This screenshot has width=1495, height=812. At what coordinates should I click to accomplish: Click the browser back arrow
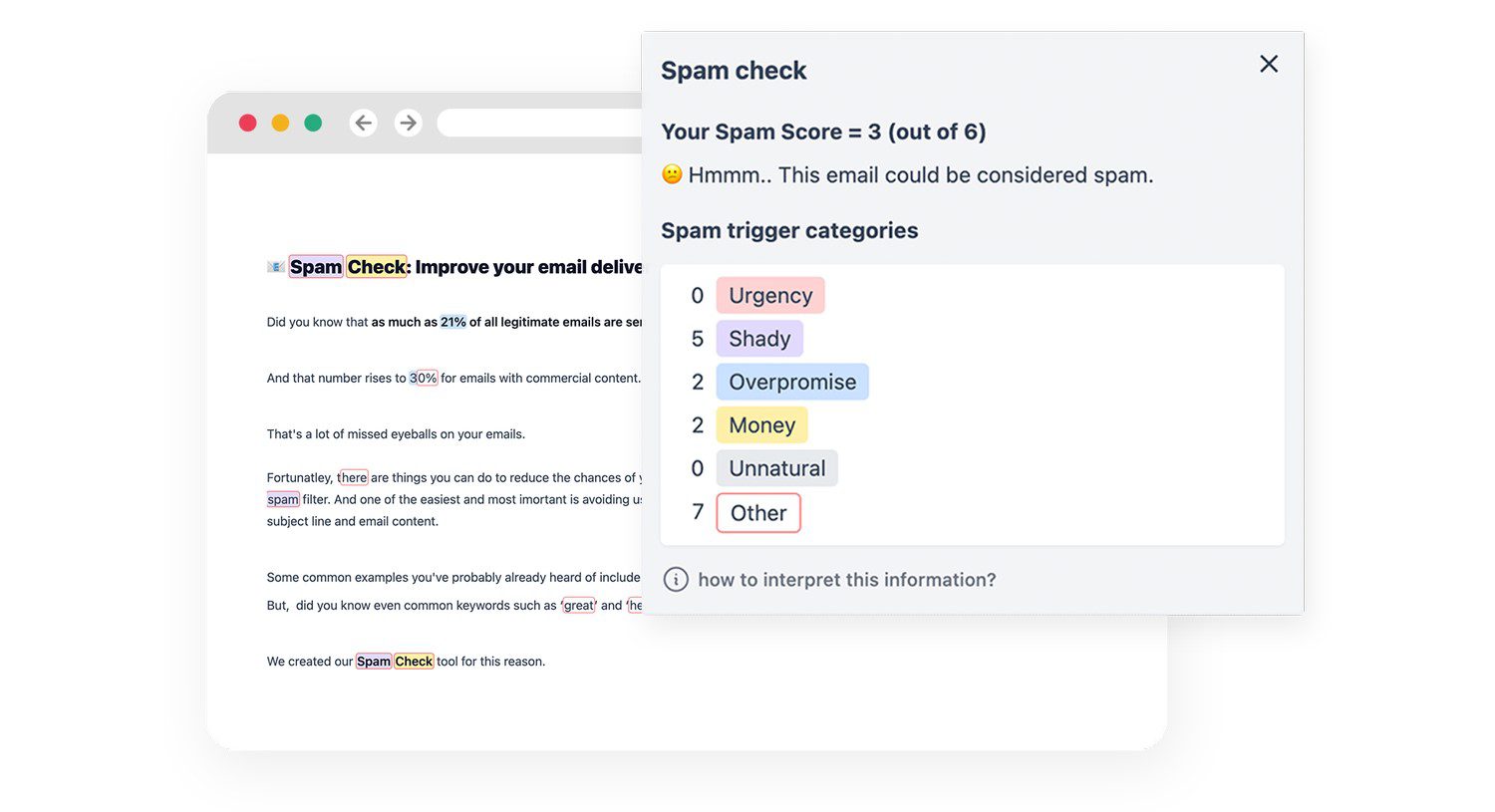click(x=363, y=122)
